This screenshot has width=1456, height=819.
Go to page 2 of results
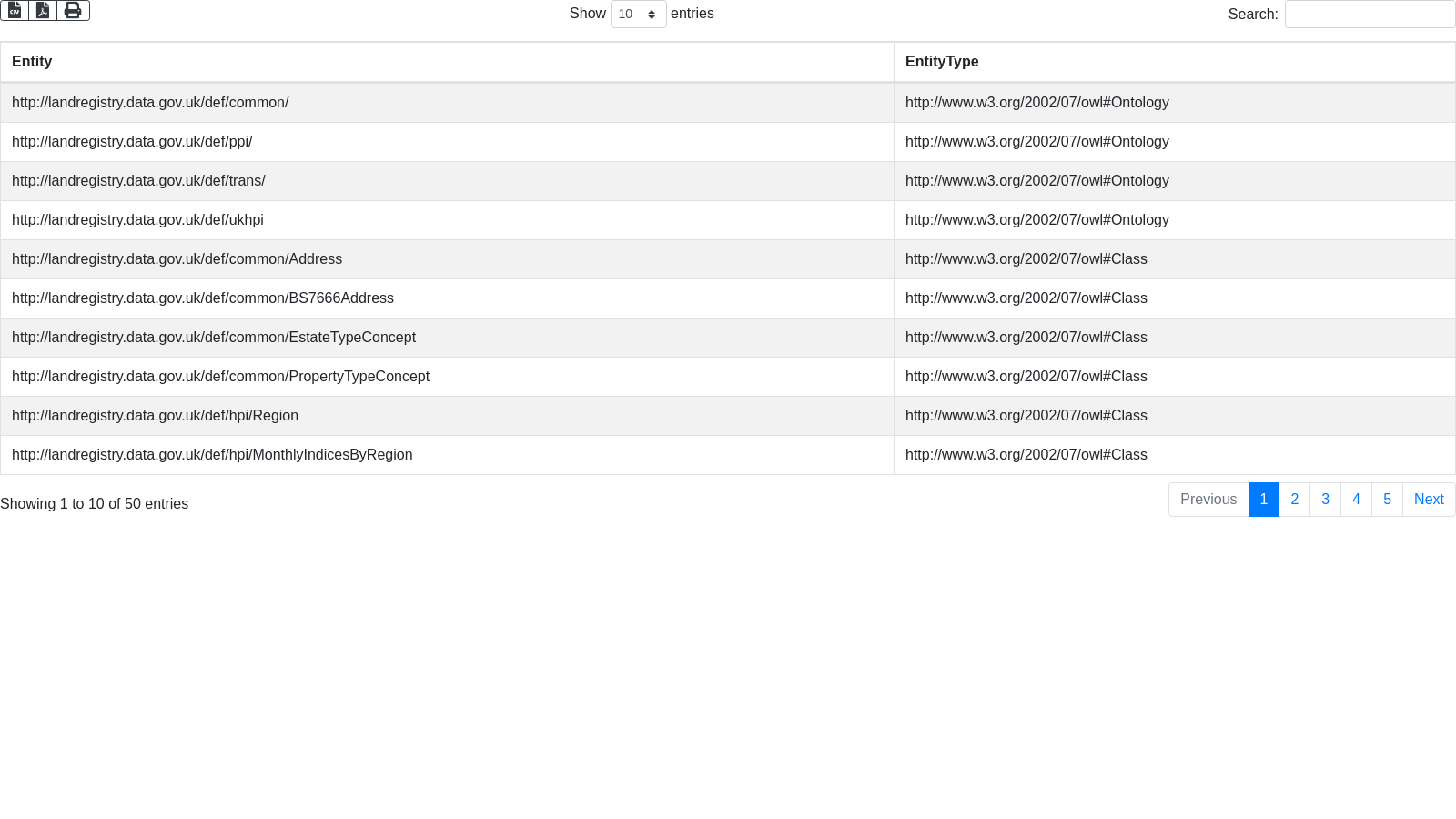(x=1294, y=500)
